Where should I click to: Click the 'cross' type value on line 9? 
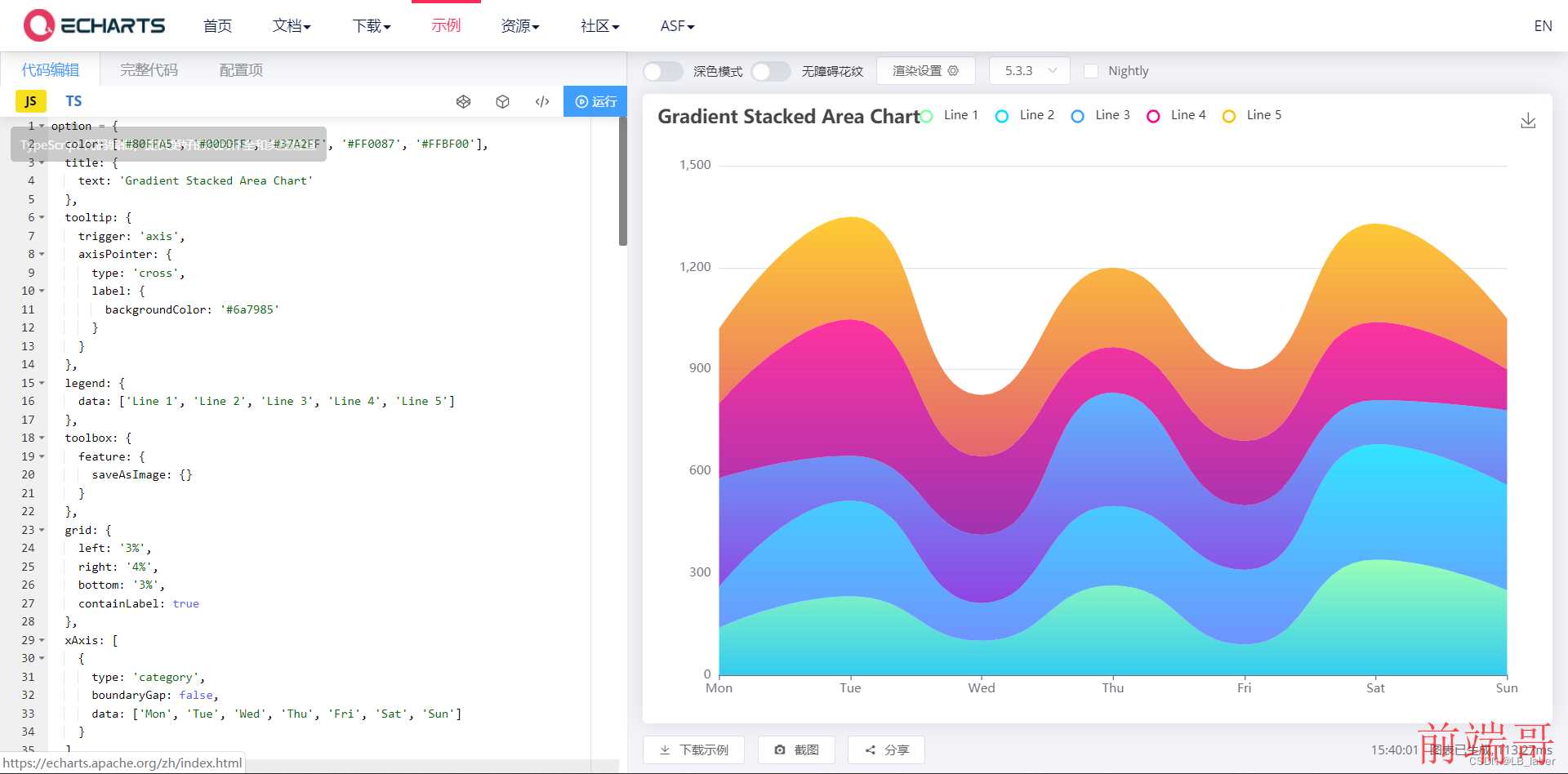point(155,273)
